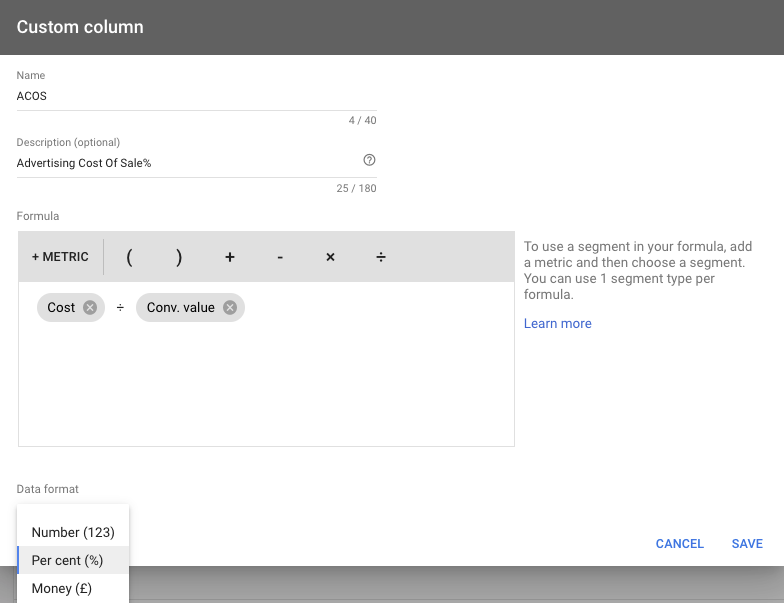Choose Per cent (%) data format

73,560
